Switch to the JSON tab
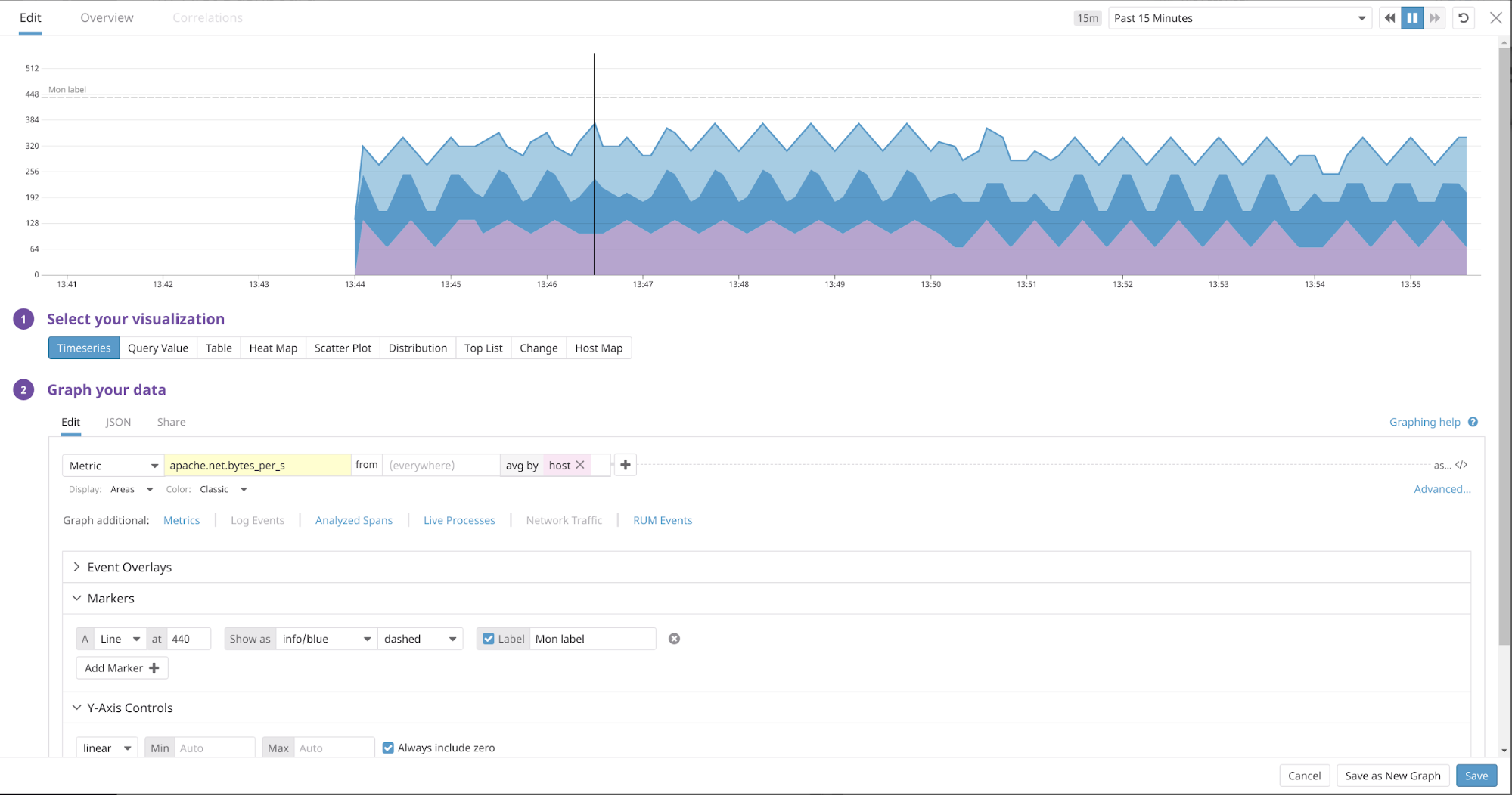 tap(118, 422)
